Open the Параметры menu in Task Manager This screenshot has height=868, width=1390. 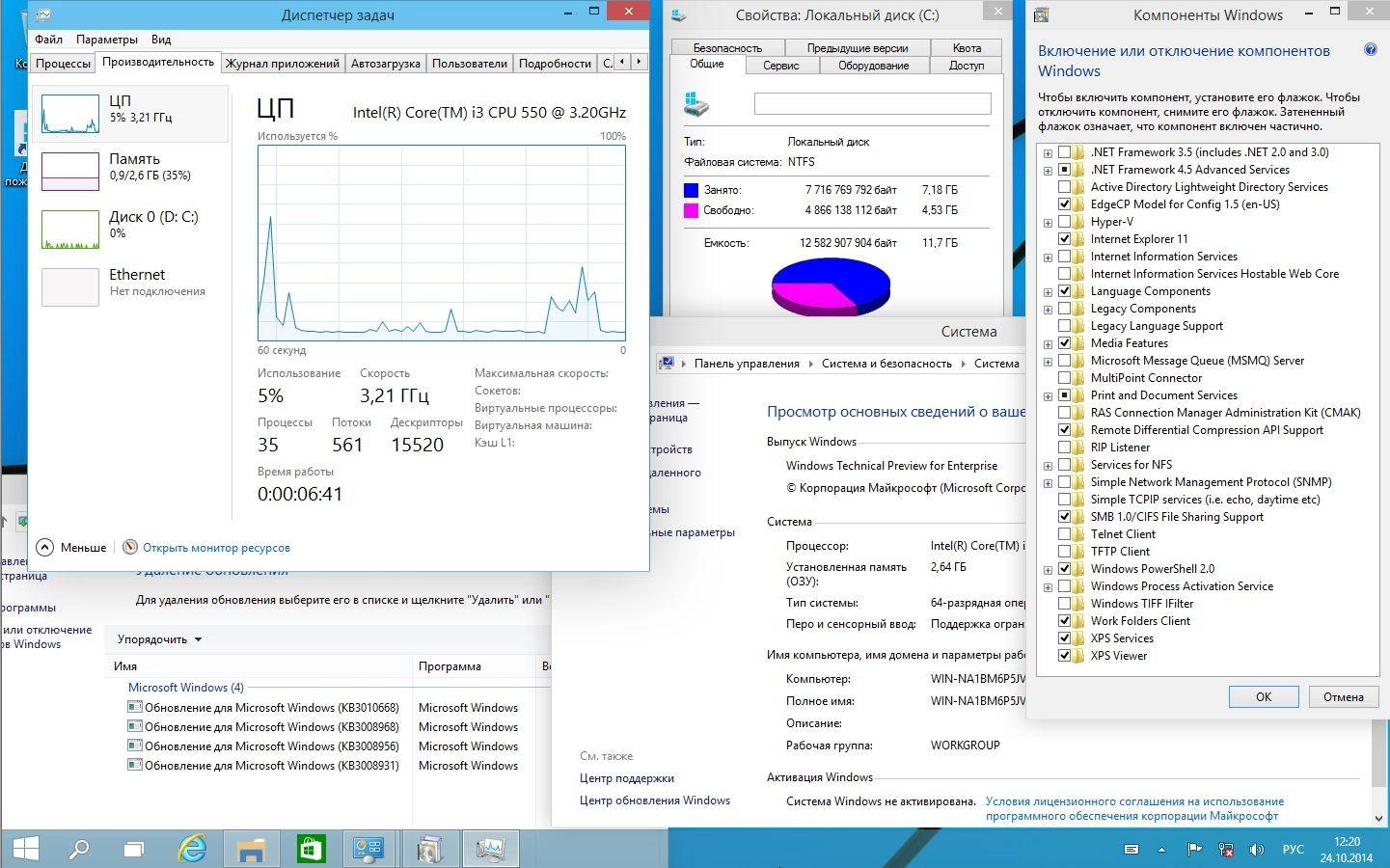tap(107, 40)
